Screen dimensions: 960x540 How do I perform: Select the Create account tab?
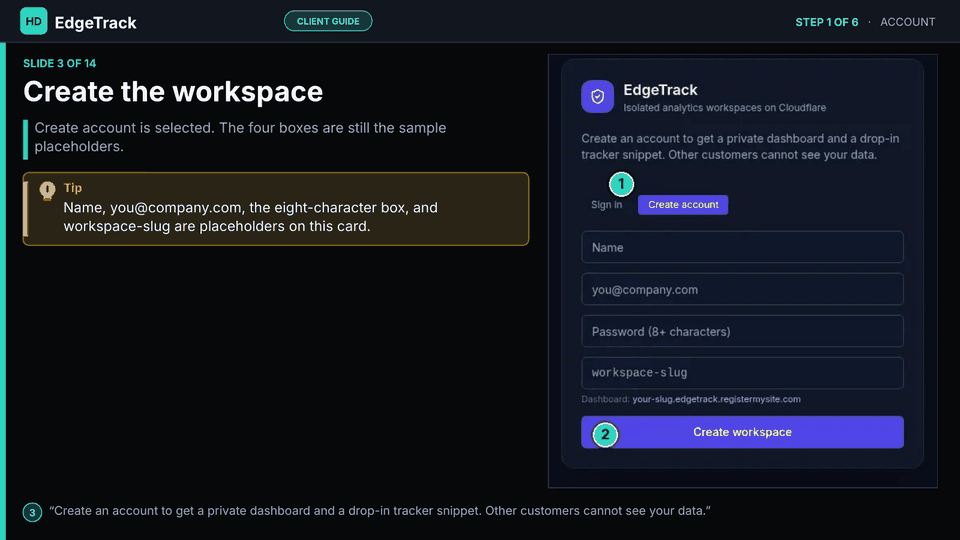(683, 204)
